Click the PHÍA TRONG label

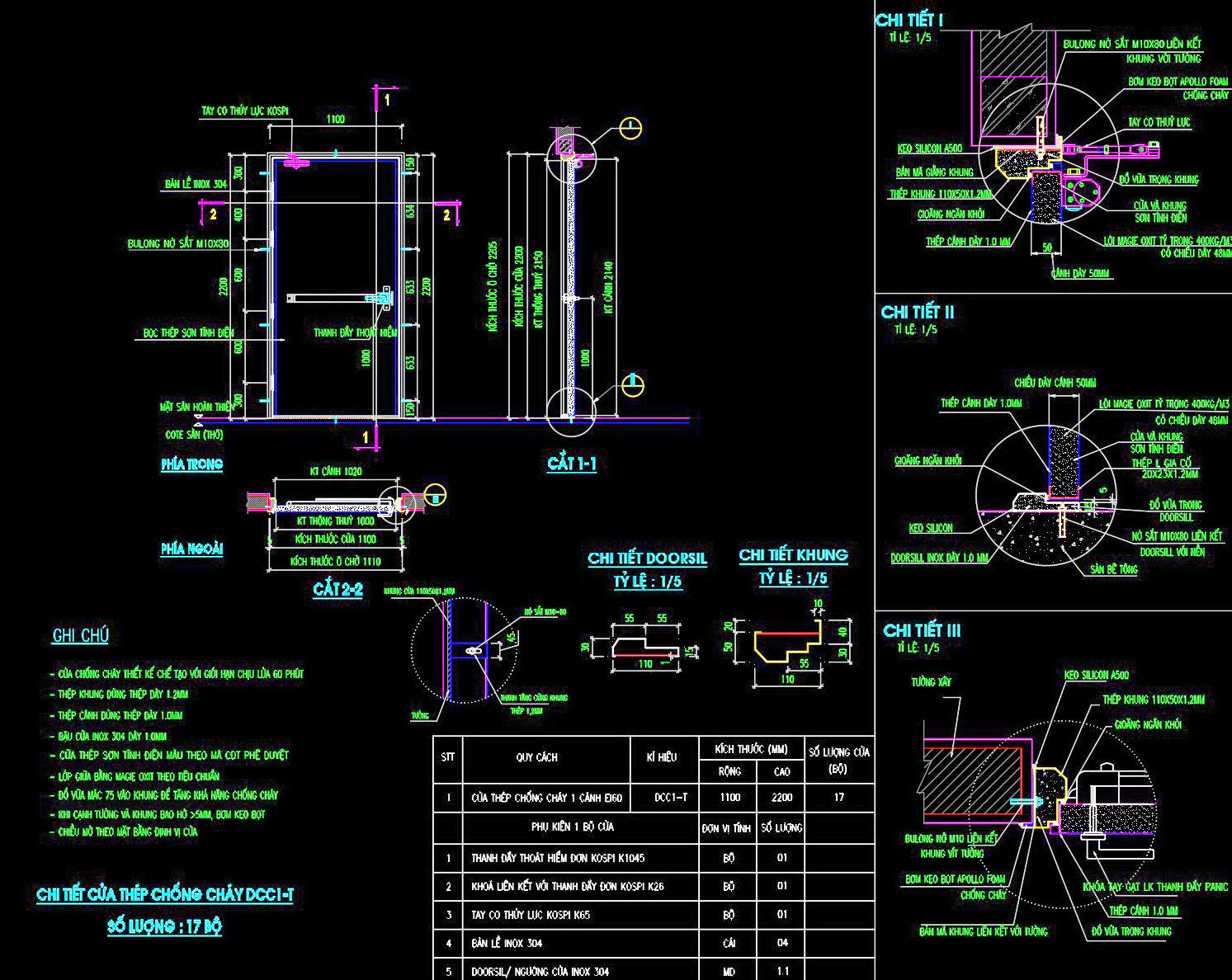point(191,464)
